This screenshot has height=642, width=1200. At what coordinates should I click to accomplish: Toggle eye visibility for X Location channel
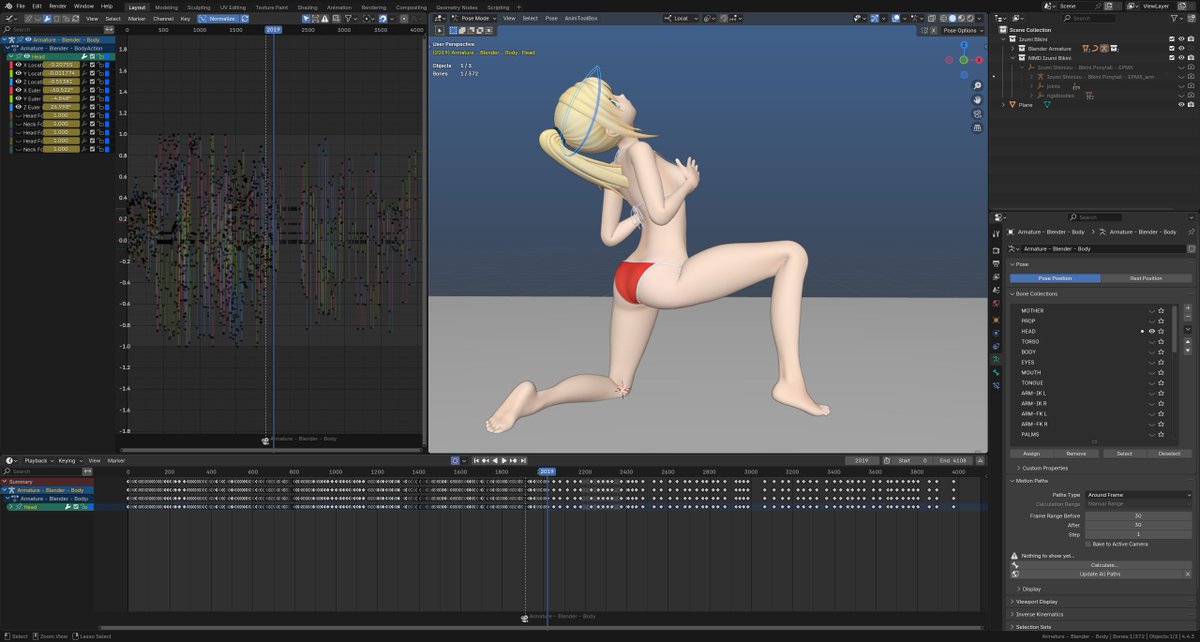tap(18, 65)
